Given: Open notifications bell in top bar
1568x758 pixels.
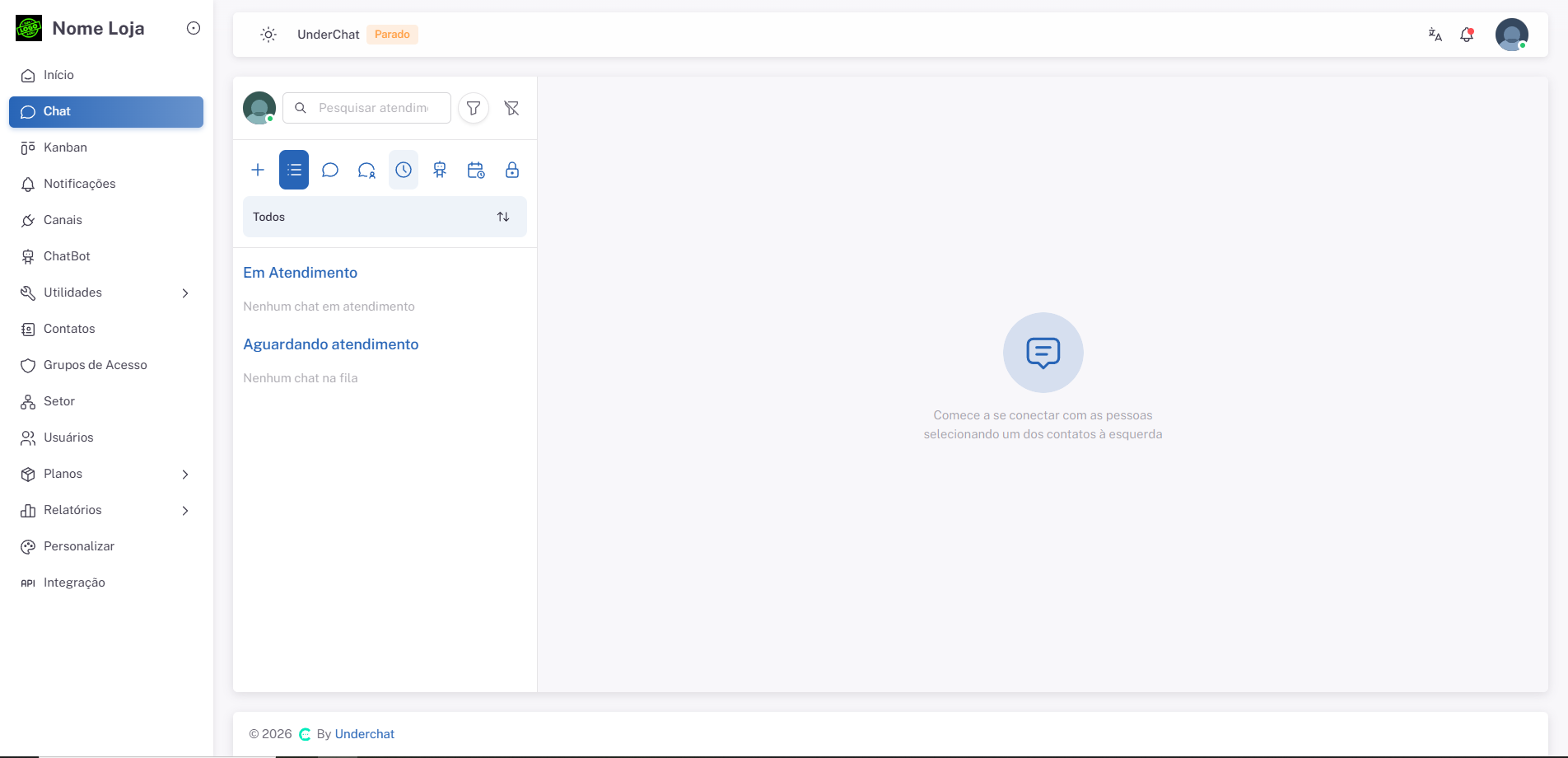Looking at the screenshot, I should coord(1467,35).
